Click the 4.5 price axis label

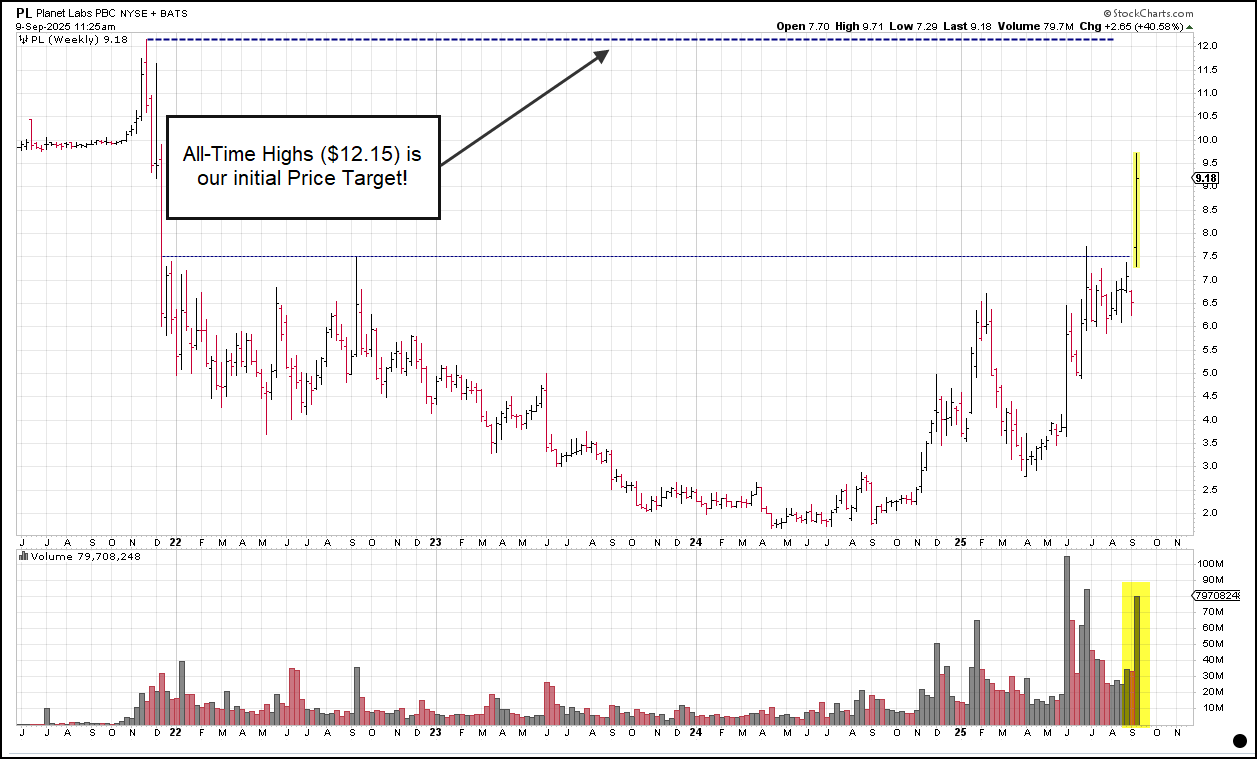coord(1208,396)
